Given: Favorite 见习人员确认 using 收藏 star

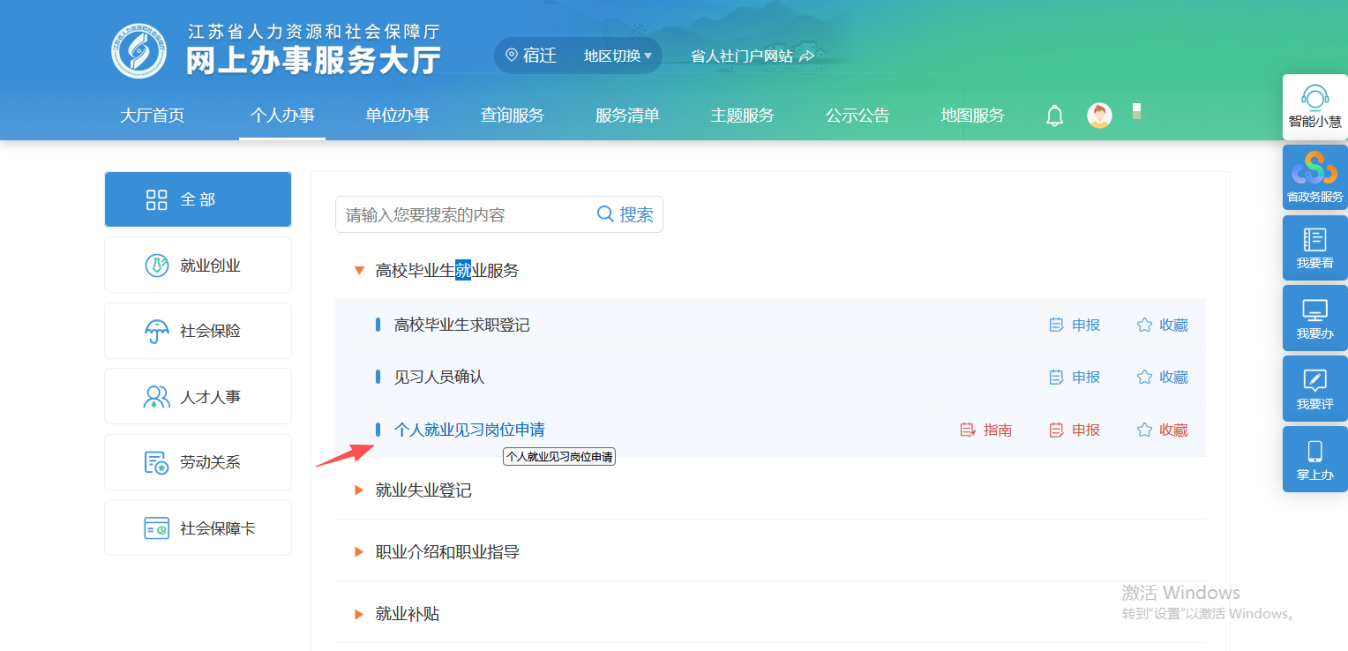Looking at the screenshot, I should [x=1162, y=377].
